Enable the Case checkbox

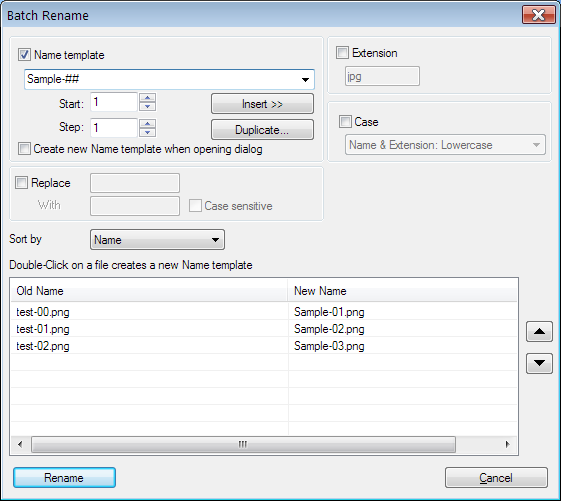tap(345, 122)
